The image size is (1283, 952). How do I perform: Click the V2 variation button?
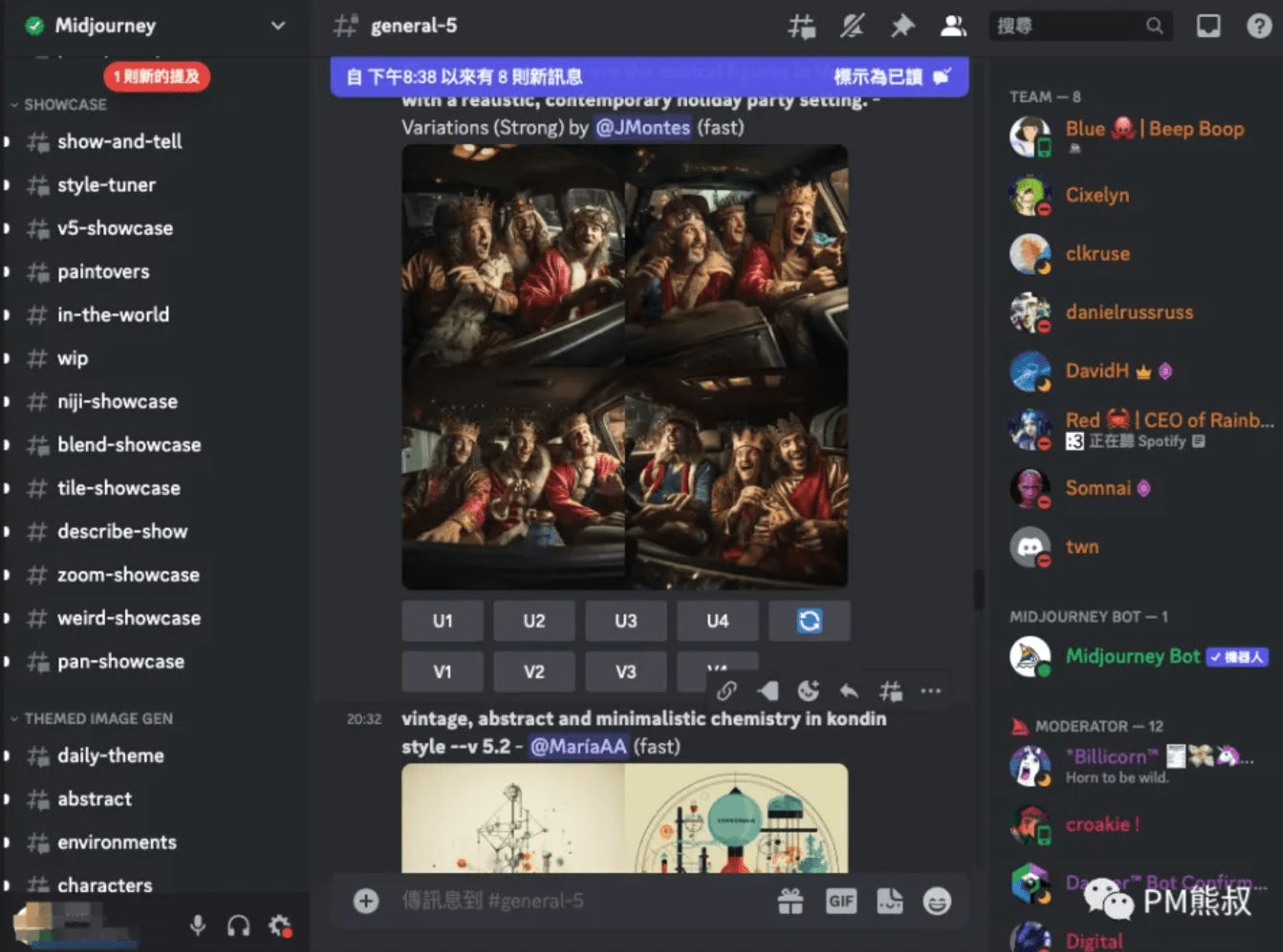tap(533, 672)
